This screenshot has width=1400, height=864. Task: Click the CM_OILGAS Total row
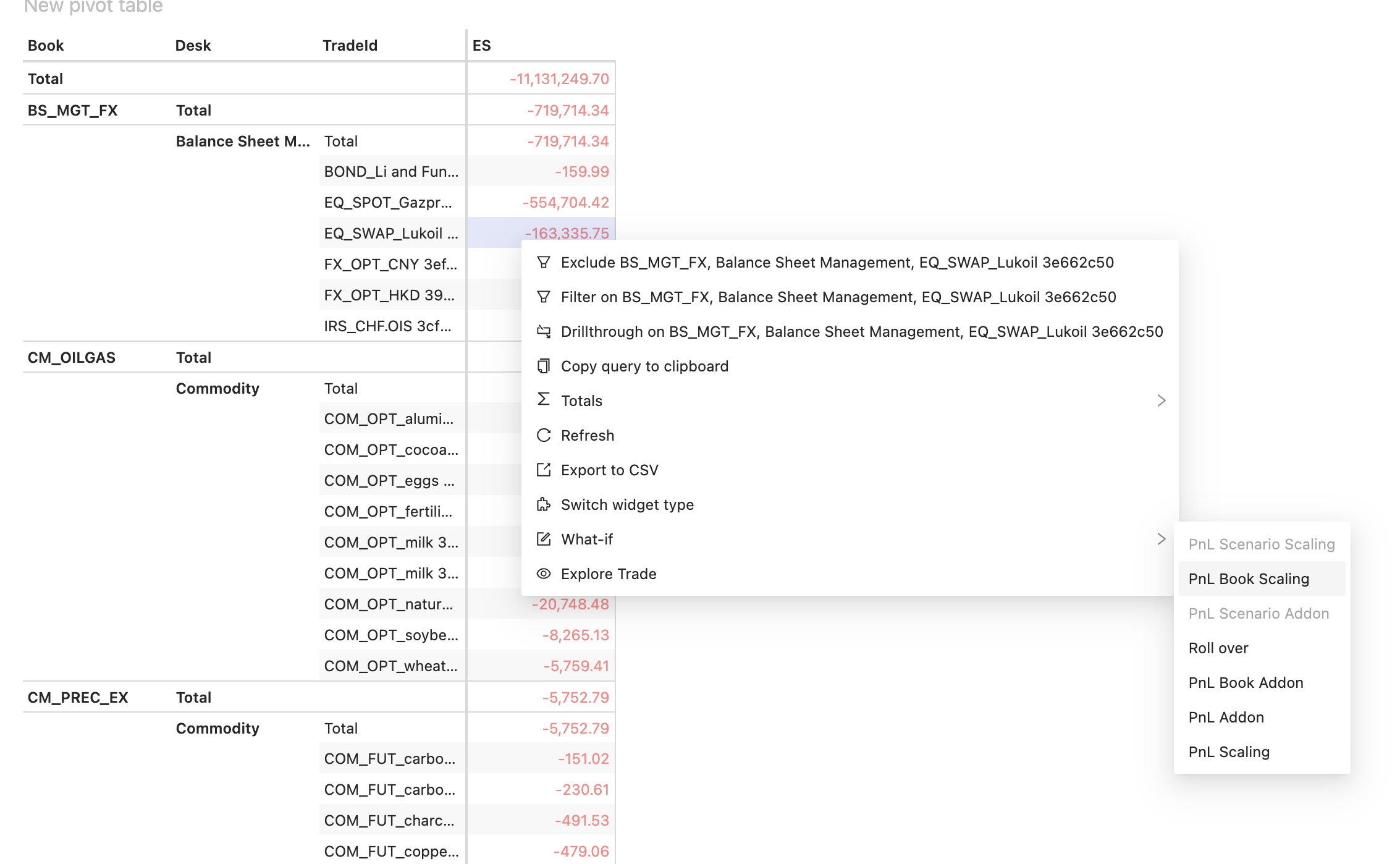point(193,357)
